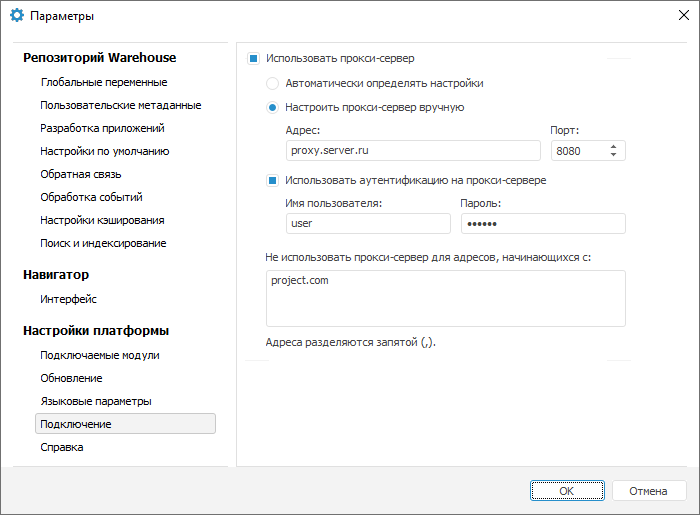Go to Обновление settings page
The height and width of the screenshot is (515, 700).
point(71,378)
